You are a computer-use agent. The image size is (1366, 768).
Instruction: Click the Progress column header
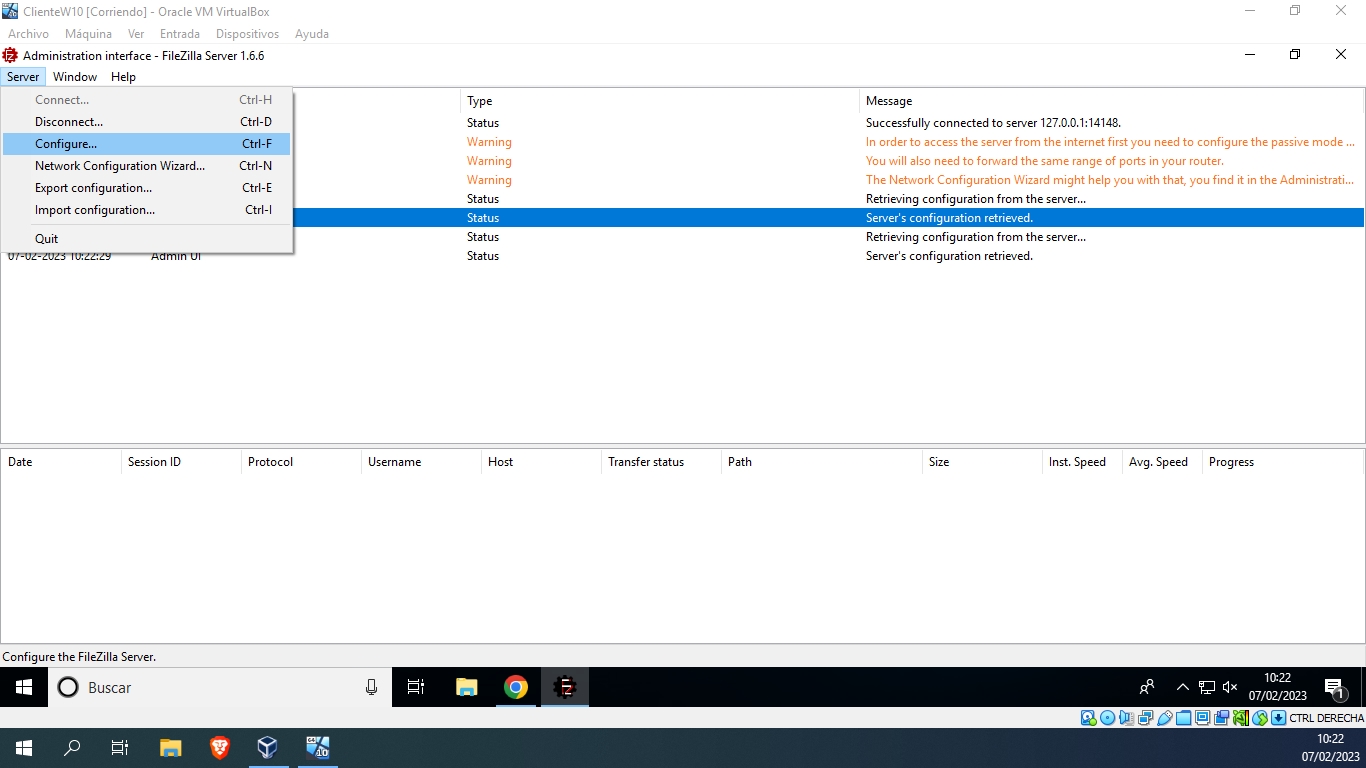tap(1283, 462)
